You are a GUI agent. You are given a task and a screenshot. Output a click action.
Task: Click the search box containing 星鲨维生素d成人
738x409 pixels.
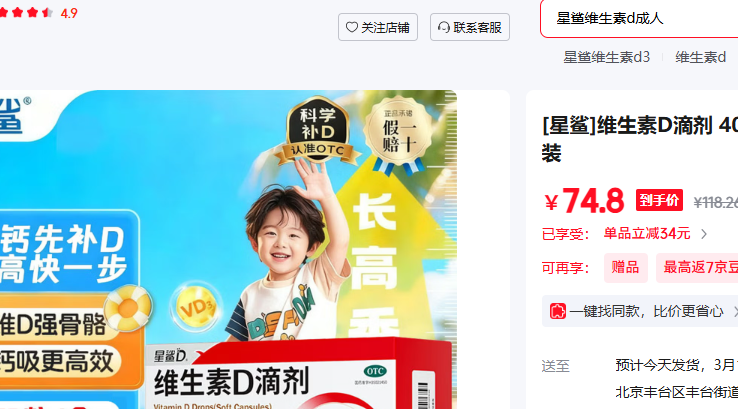(x=639, y=19)
